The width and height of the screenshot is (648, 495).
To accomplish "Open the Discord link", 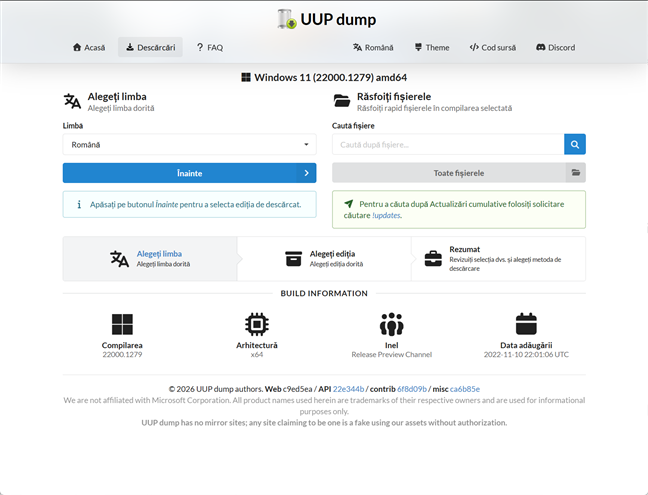I will tap(555, 47).
